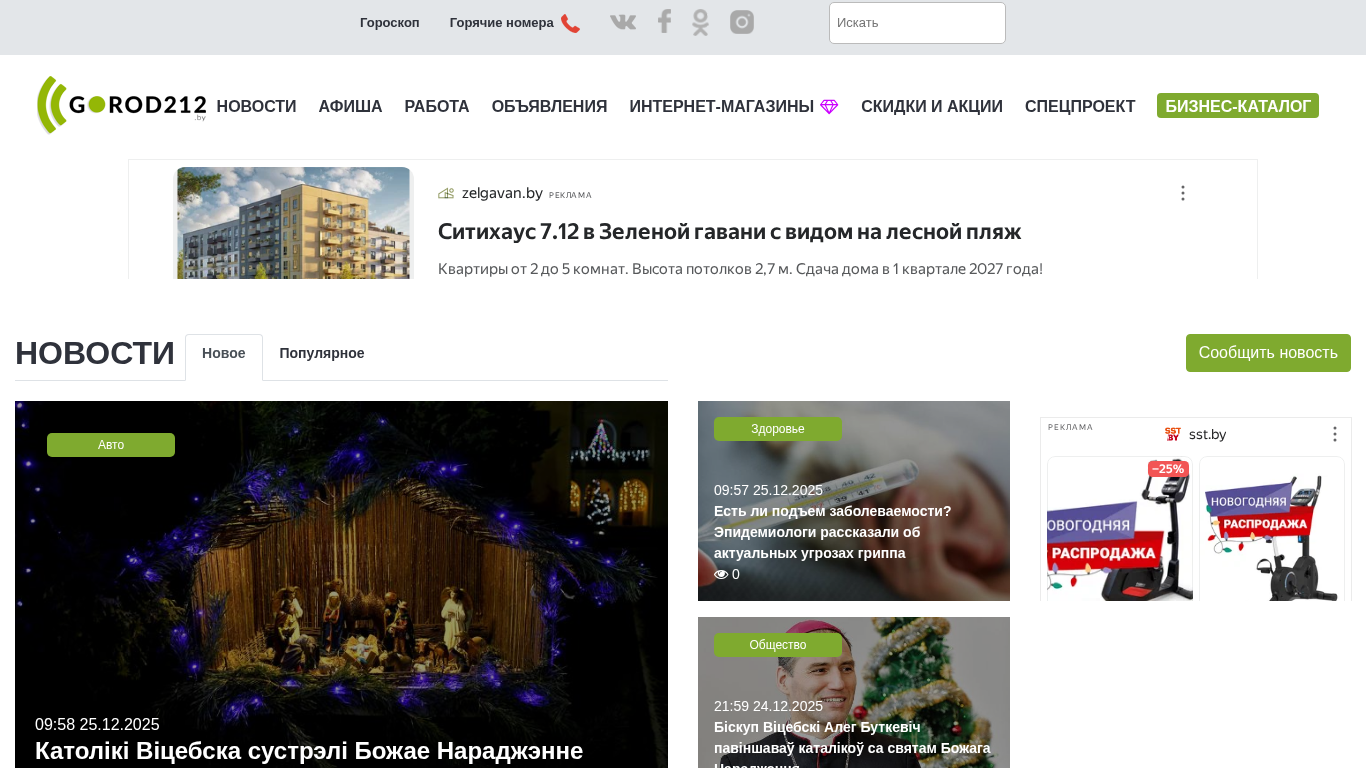Click the 09:58 25.12.2025 timestamp
This screenshot has height=768, width=1366.
tap(97, 725)
